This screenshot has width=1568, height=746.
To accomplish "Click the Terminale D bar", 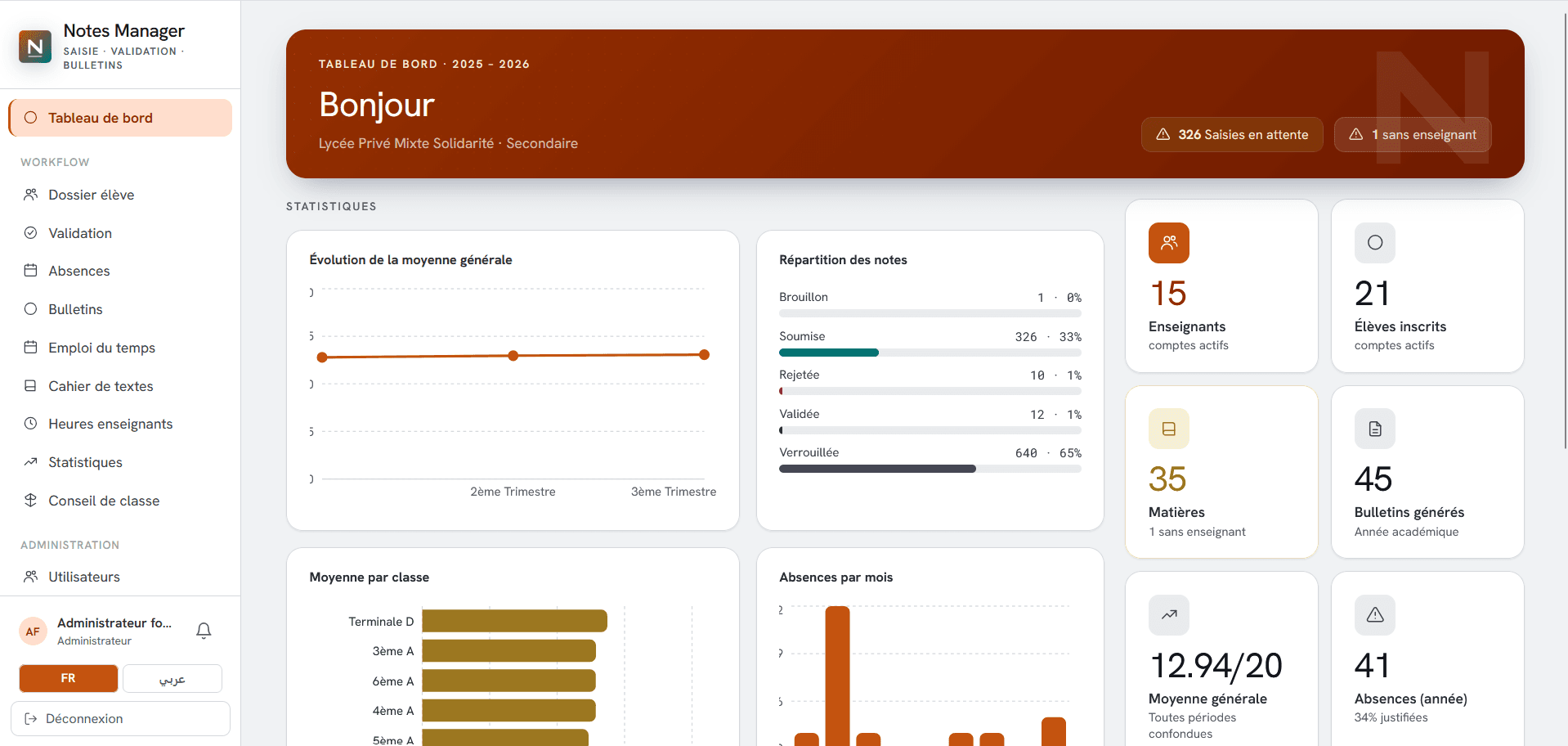I will [514, 621].
